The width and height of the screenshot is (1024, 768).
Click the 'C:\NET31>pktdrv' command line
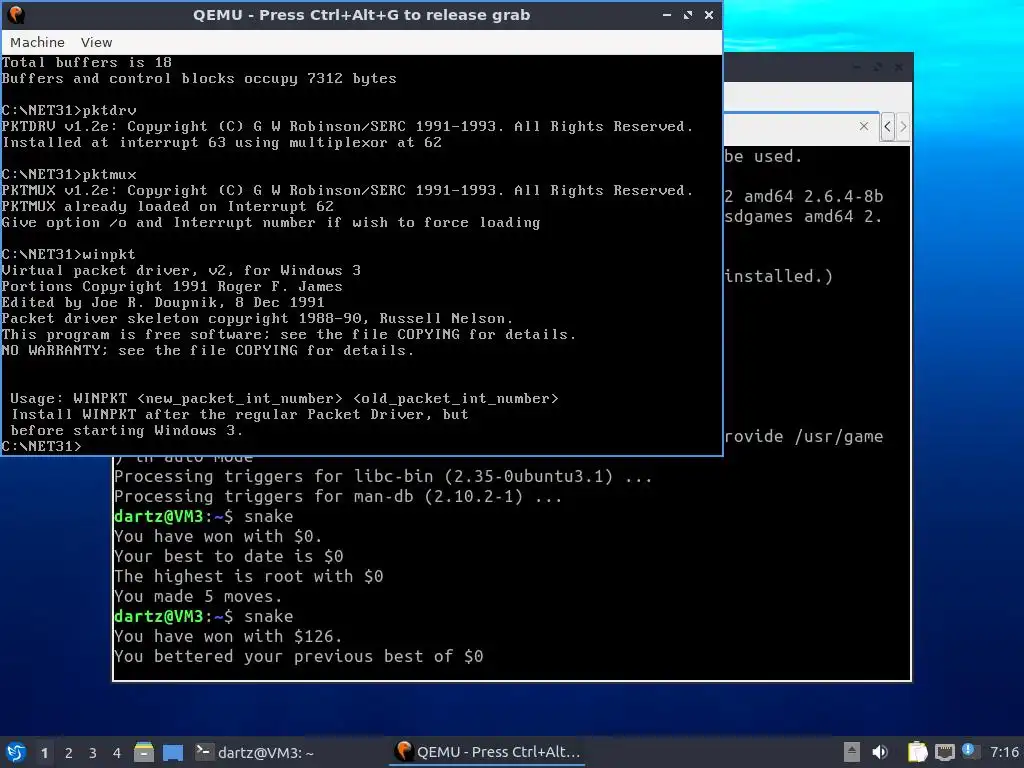tap(69, 110)
